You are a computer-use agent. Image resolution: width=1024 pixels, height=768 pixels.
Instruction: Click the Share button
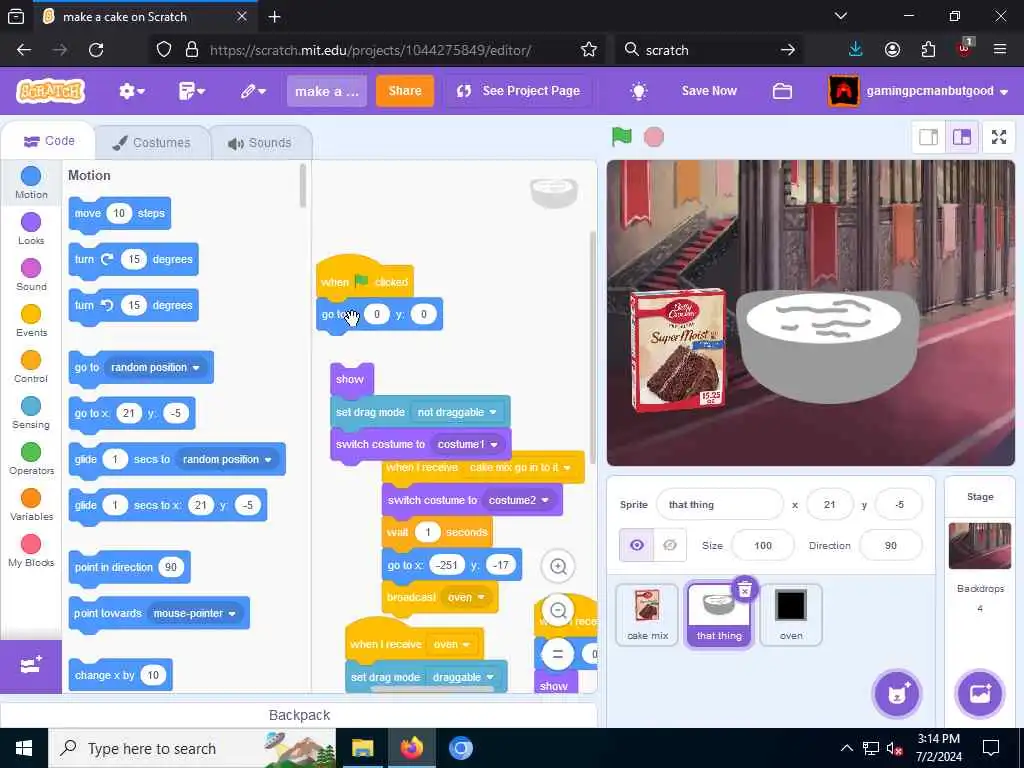(x=405, y=91)
